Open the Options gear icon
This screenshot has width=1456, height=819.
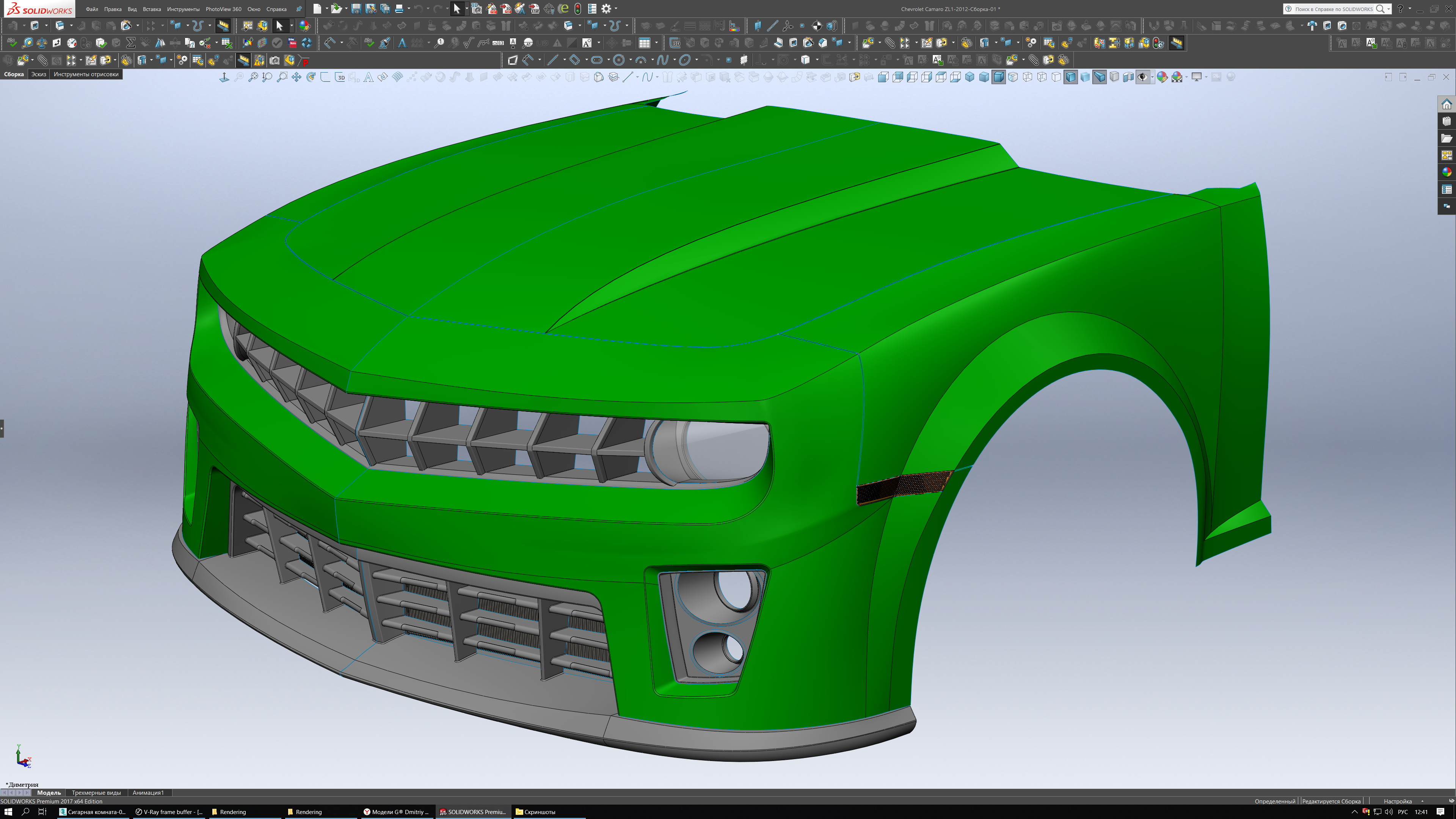click(606, 8)
